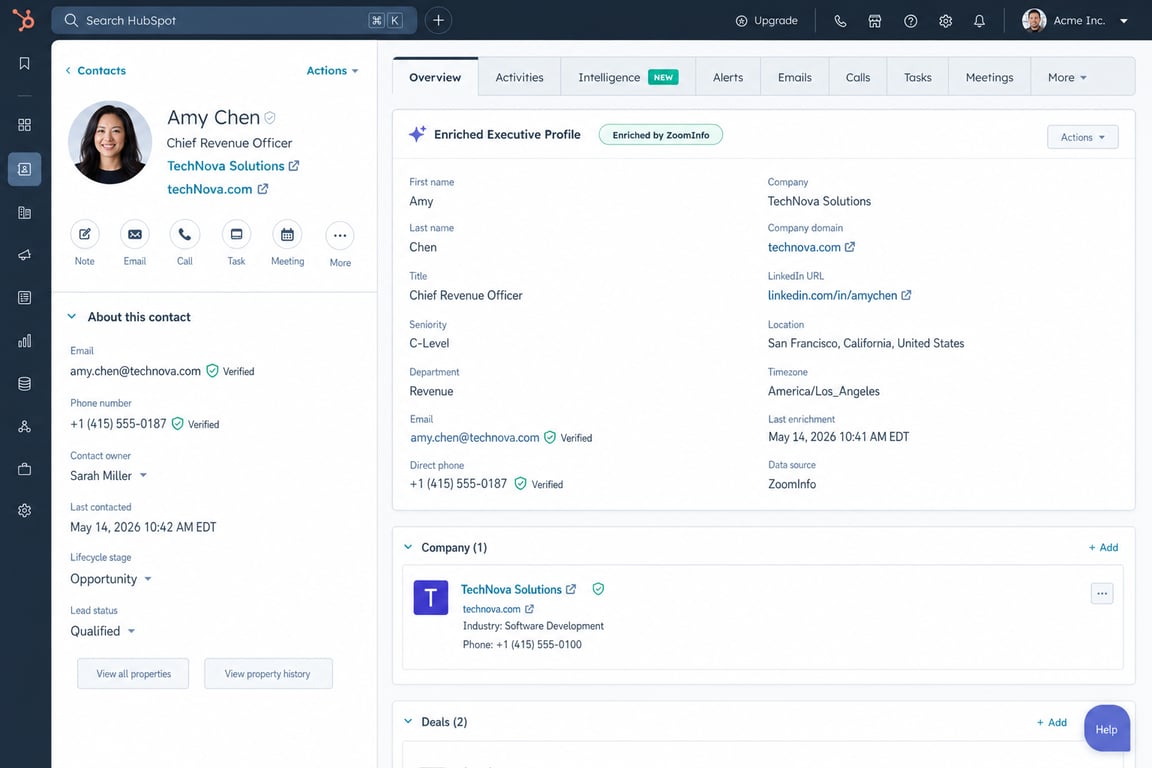The image size is (1152, 768).
Task: Open Actions dropdown in Enriched Executive Profile
Action: coord(1082,137)
